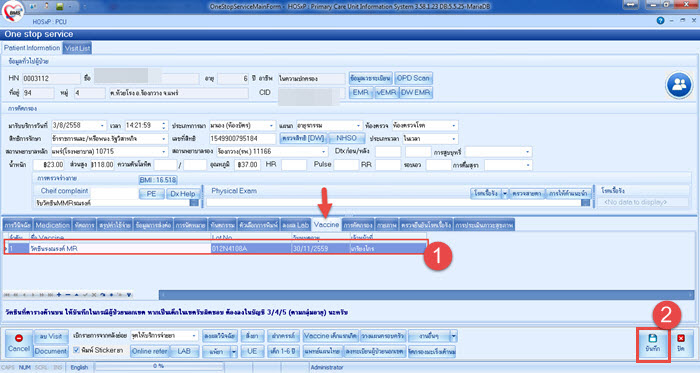Click the save disk icon button
Image resolution: width=700 pixels, height=373 pixels.
click(653, 344)
